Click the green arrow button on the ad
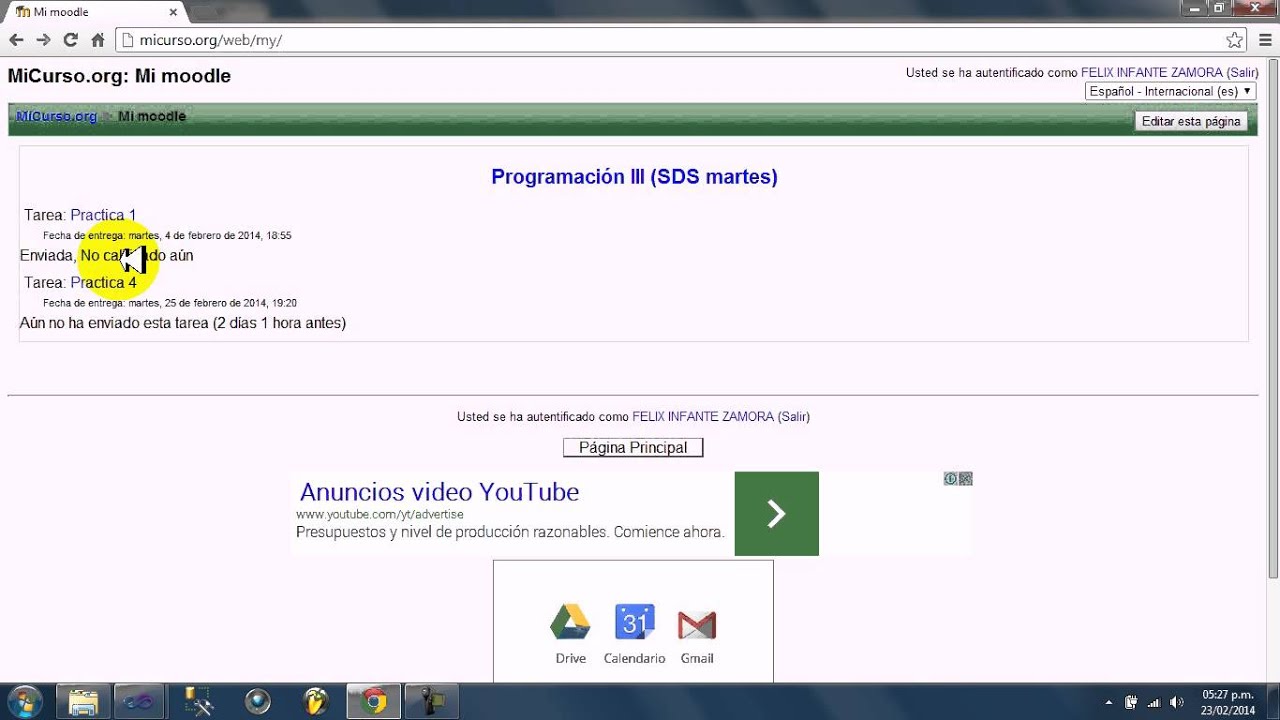Viewport: 1280px width, 720px height. point(776,514)
